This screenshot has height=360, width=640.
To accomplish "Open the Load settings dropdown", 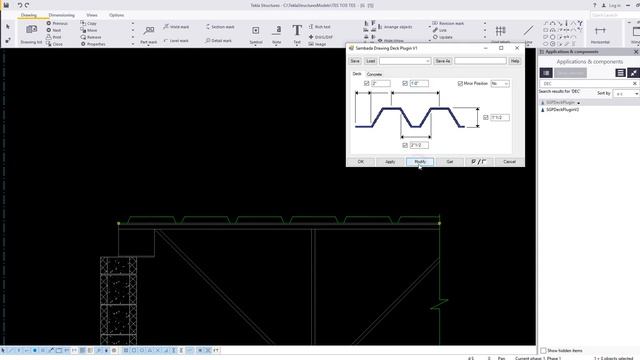I will [405, 61].
